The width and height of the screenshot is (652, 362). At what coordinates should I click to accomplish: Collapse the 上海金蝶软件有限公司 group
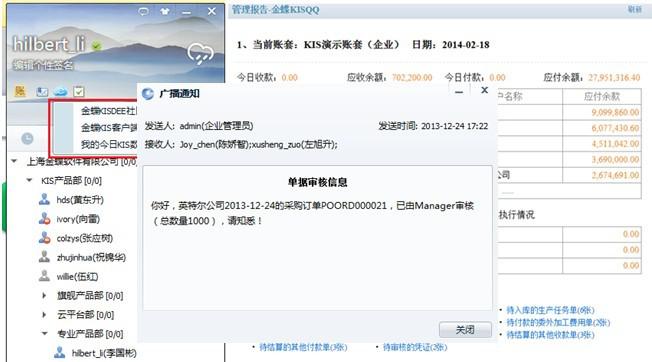(x=15, y=161)
